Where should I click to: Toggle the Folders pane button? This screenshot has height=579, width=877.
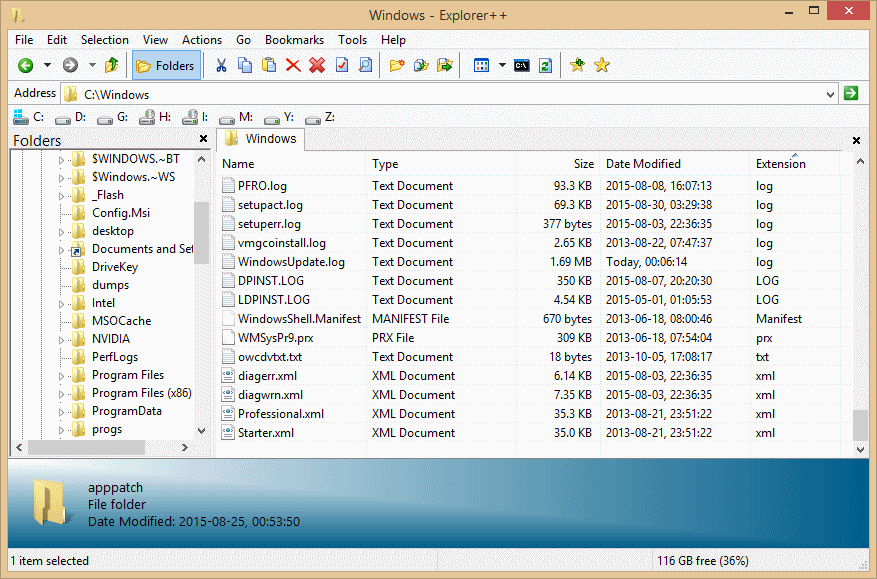pos(166,66)
